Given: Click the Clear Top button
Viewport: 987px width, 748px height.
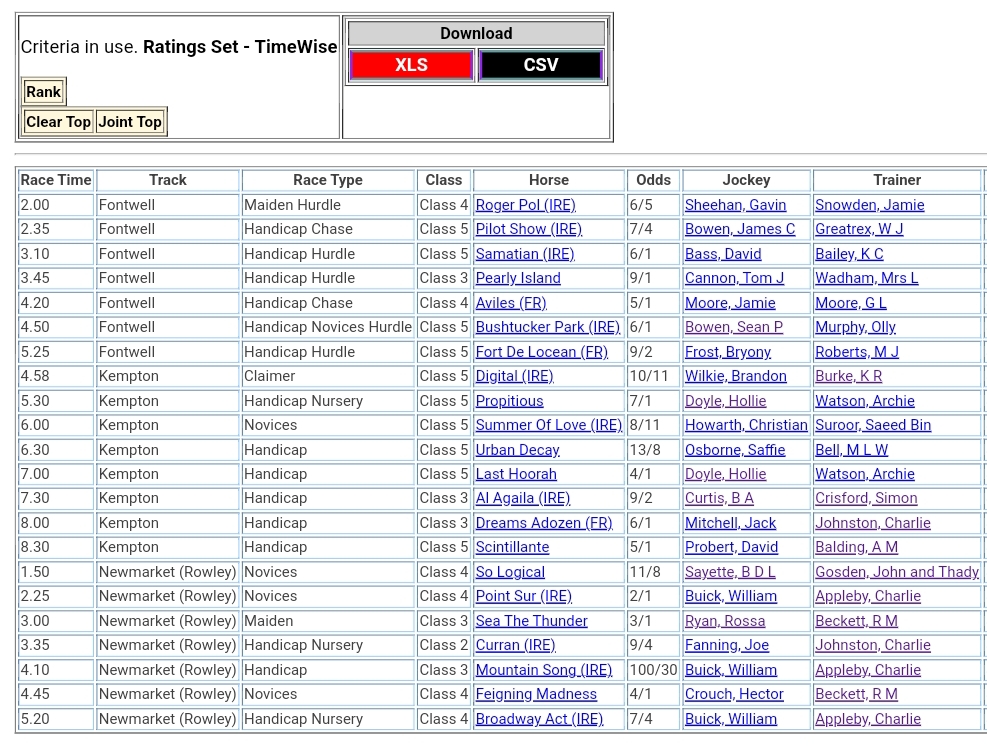Looking at the screenshot, I should 58,122.
